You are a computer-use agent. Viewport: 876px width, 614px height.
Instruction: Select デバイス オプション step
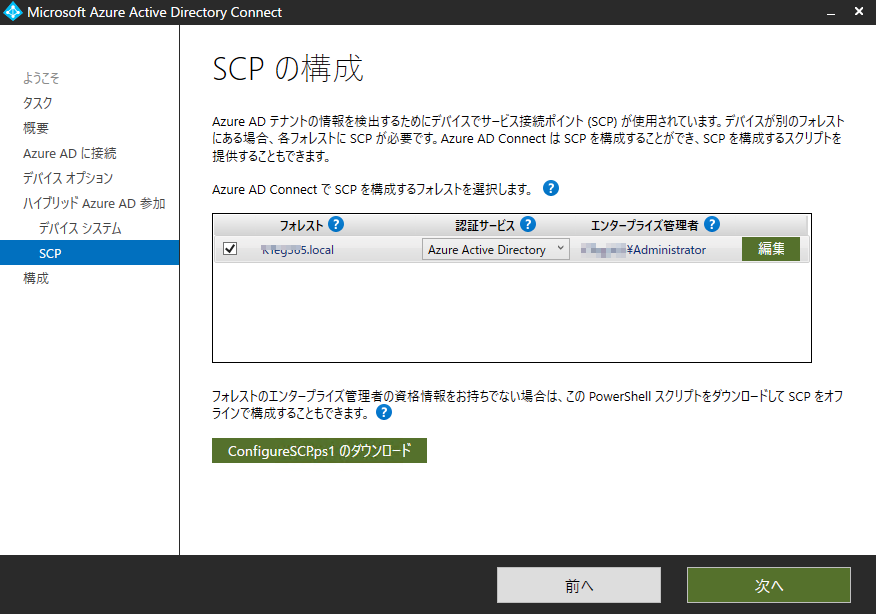click(68, 178)
